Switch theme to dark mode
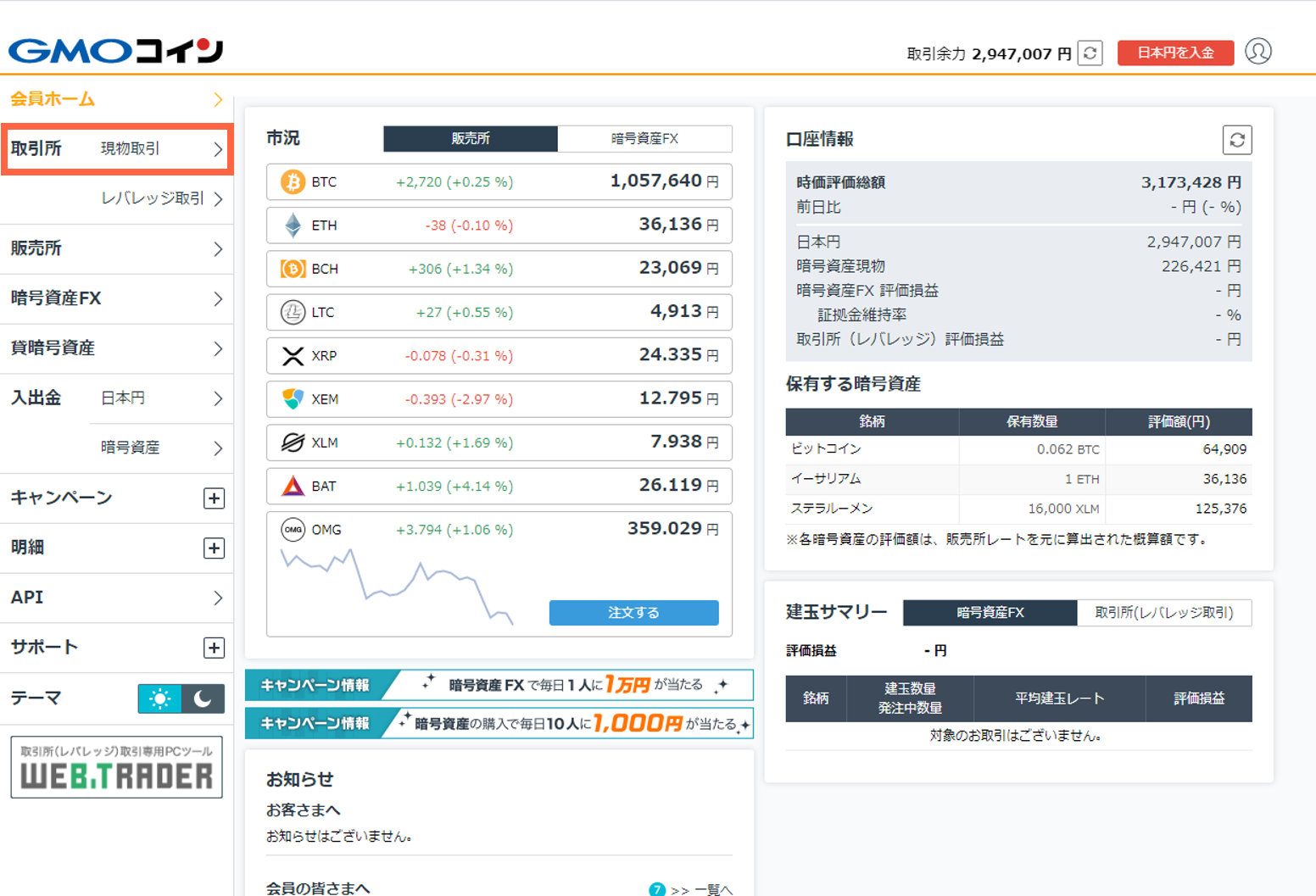 (x=204, y=698)
